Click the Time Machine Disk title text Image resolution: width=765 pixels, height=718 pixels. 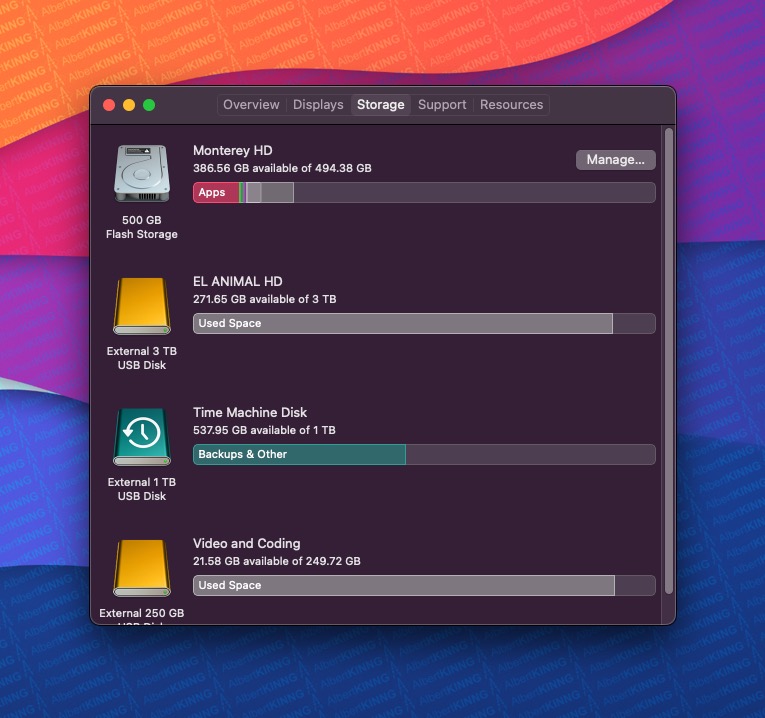click(250, 413)
